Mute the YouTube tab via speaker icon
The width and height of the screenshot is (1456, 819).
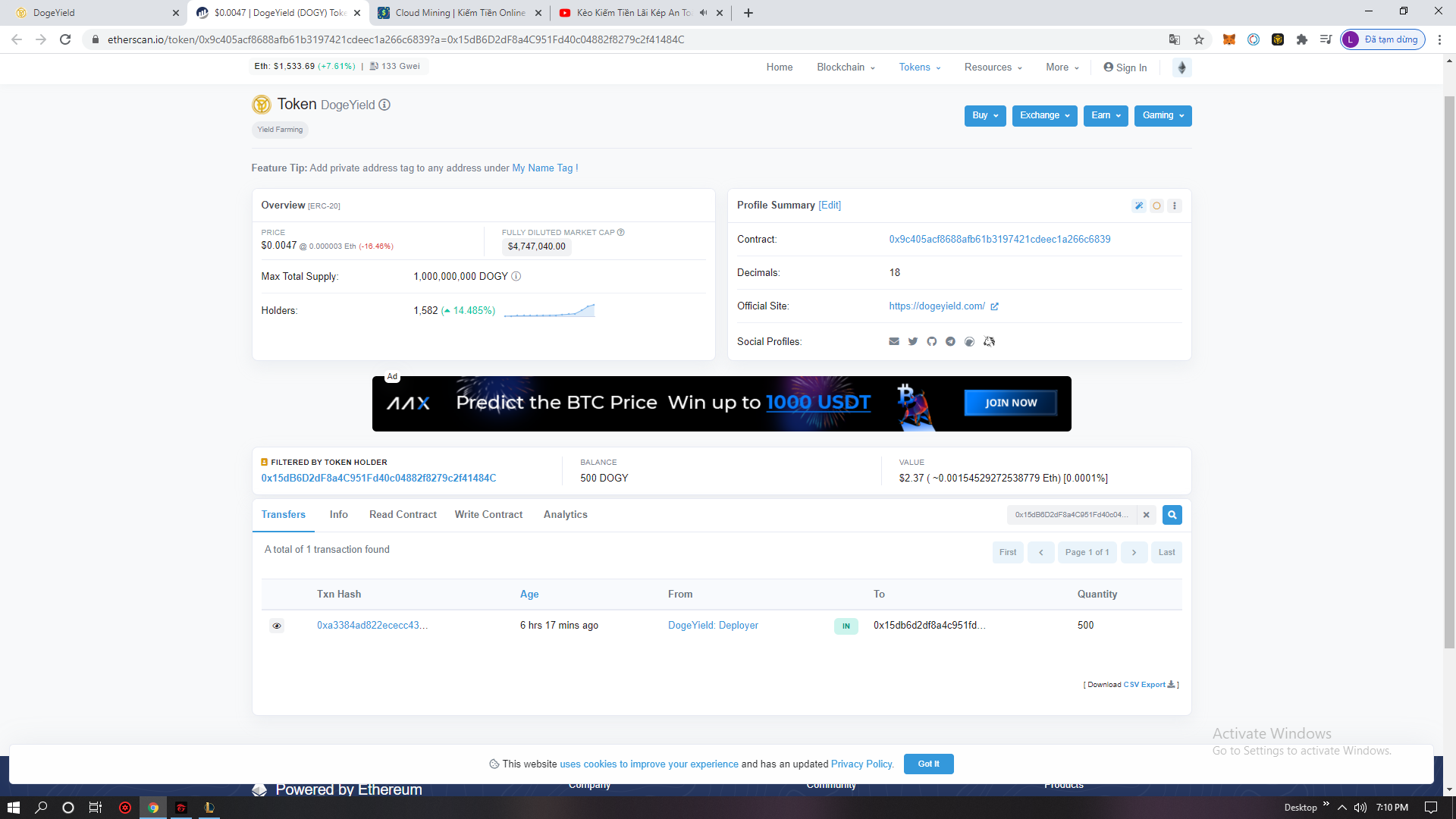click(x=704, y=13)
